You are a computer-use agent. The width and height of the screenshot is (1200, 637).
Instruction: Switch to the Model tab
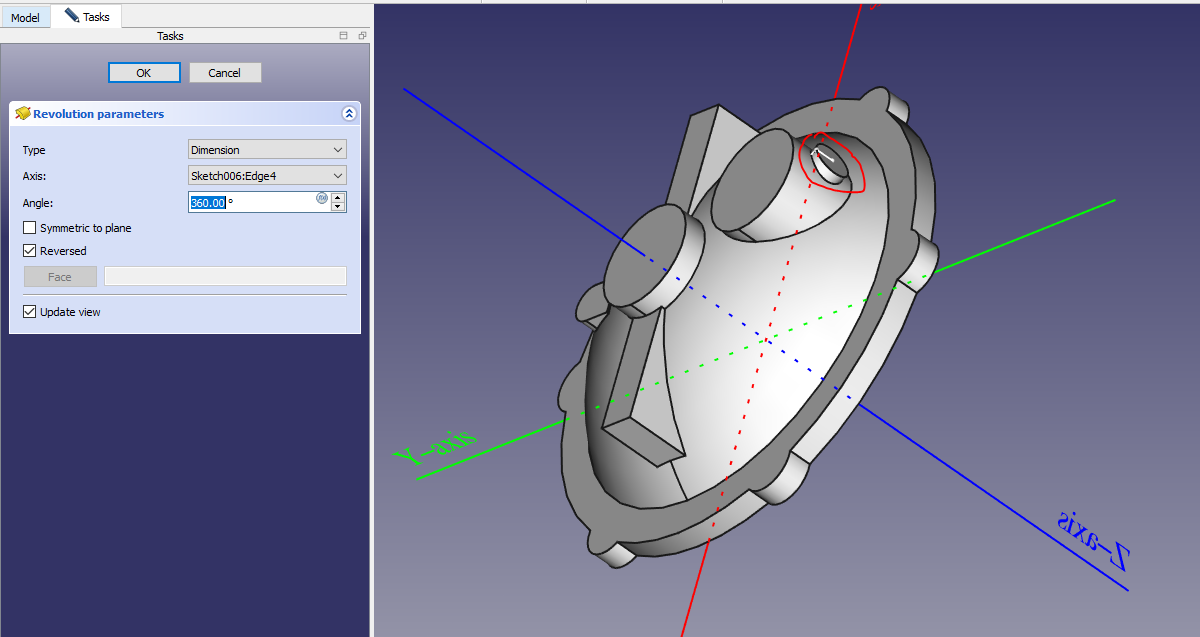click(x=25, y=18)
